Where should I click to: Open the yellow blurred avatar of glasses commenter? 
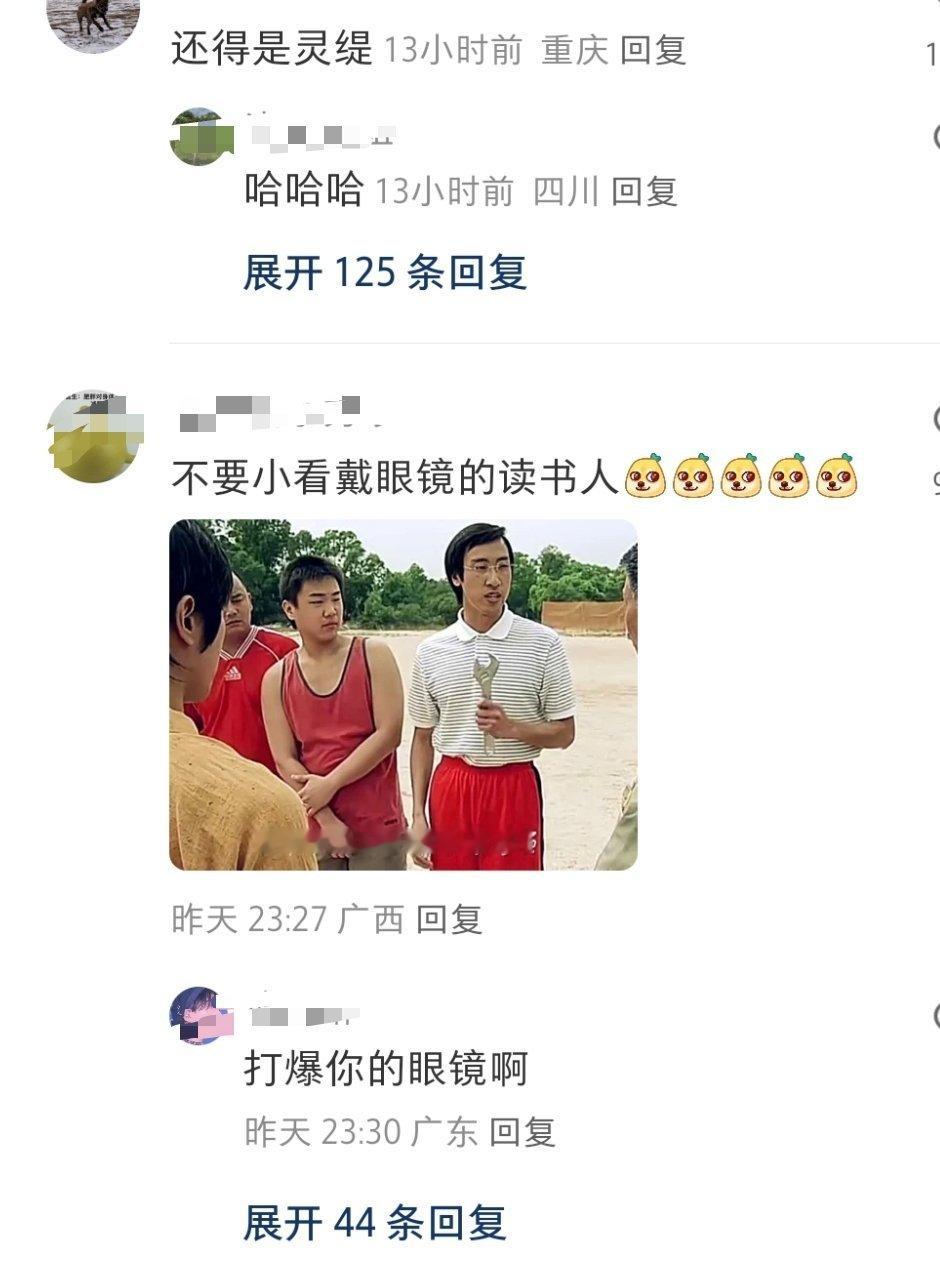(x=95, y=437)
